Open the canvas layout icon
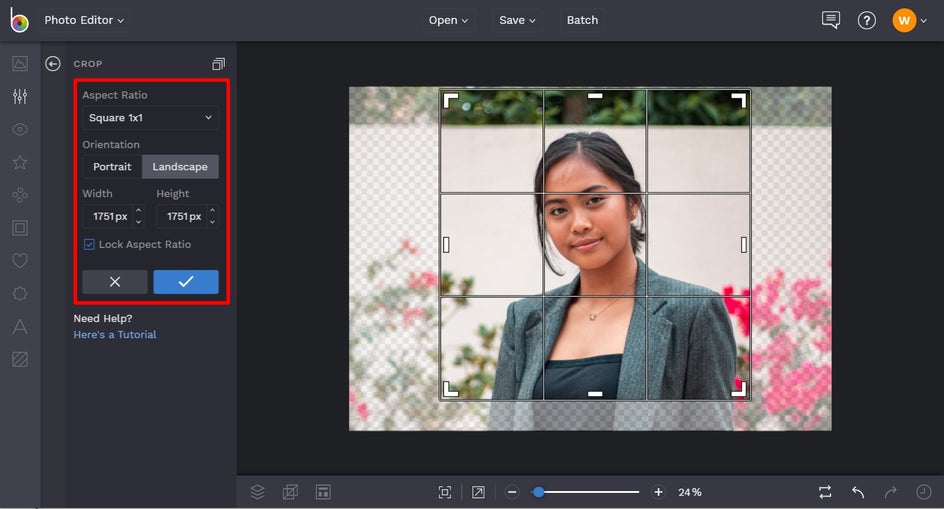This screenshot has height=509, width=944. click(323, 492)
